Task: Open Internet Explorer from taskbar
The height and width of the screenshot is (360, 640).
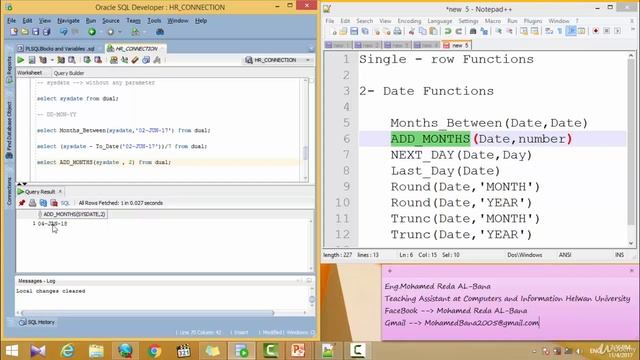Action: coord(67,351)
